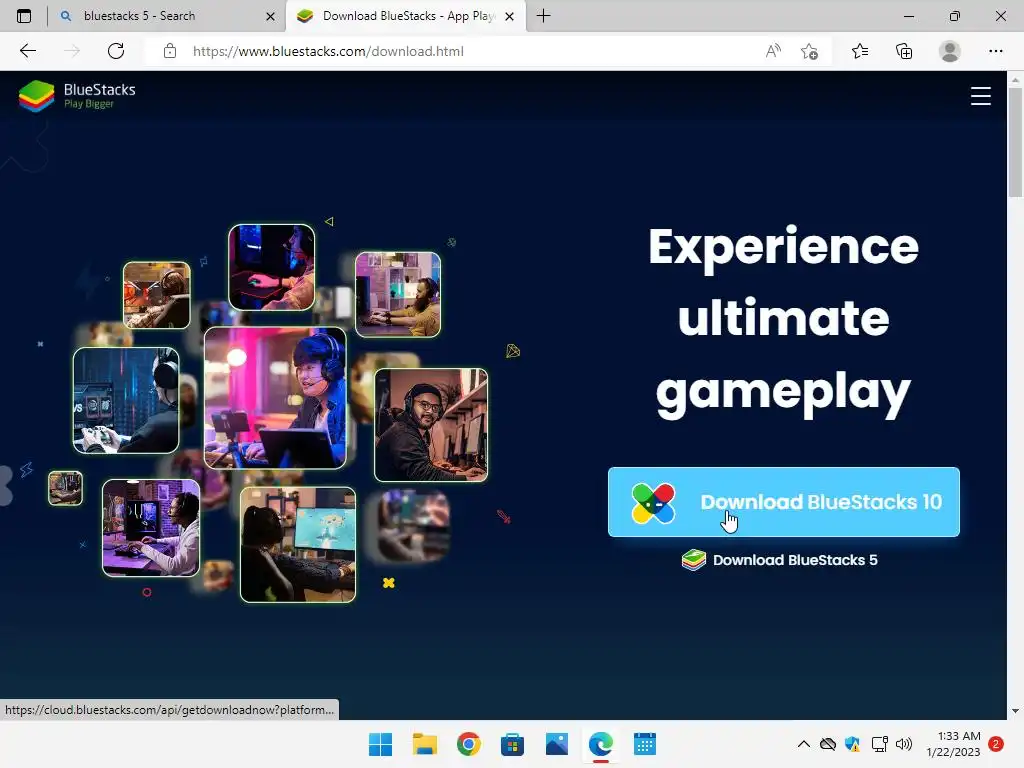Close the bluestacks 5 - Search tab
Screen dimensions: 1024x768
[x=270, y=16]
